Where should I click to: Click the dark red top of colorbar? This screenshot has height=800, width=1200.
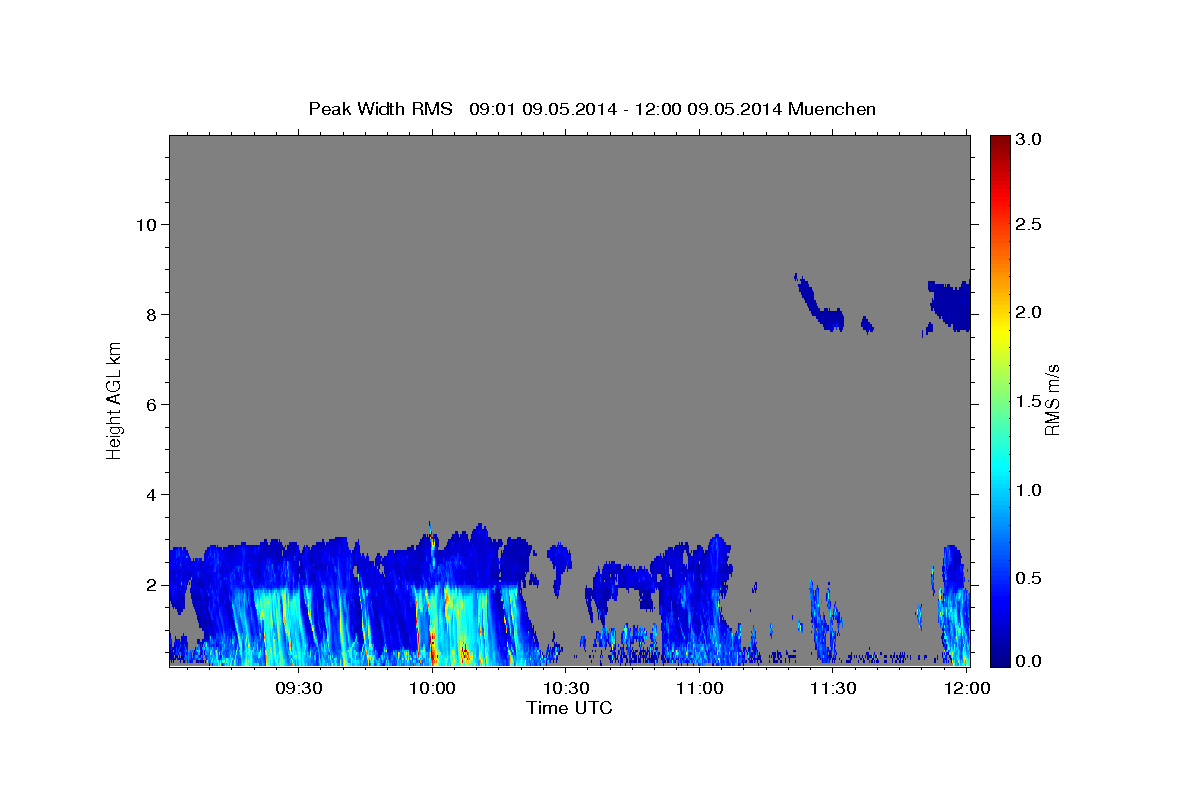(x=999, y=142)
